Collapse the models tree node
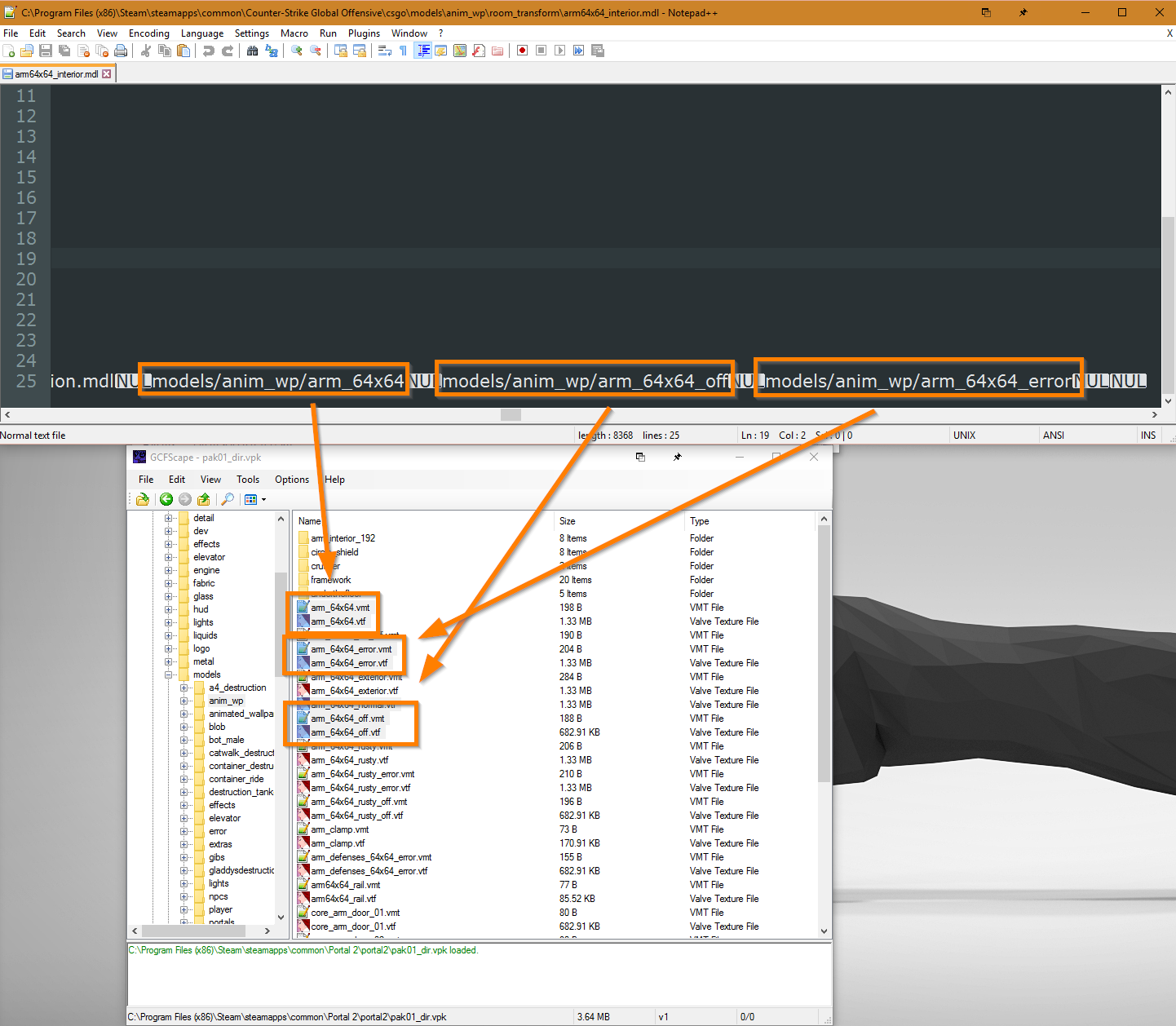 point(169,674)
